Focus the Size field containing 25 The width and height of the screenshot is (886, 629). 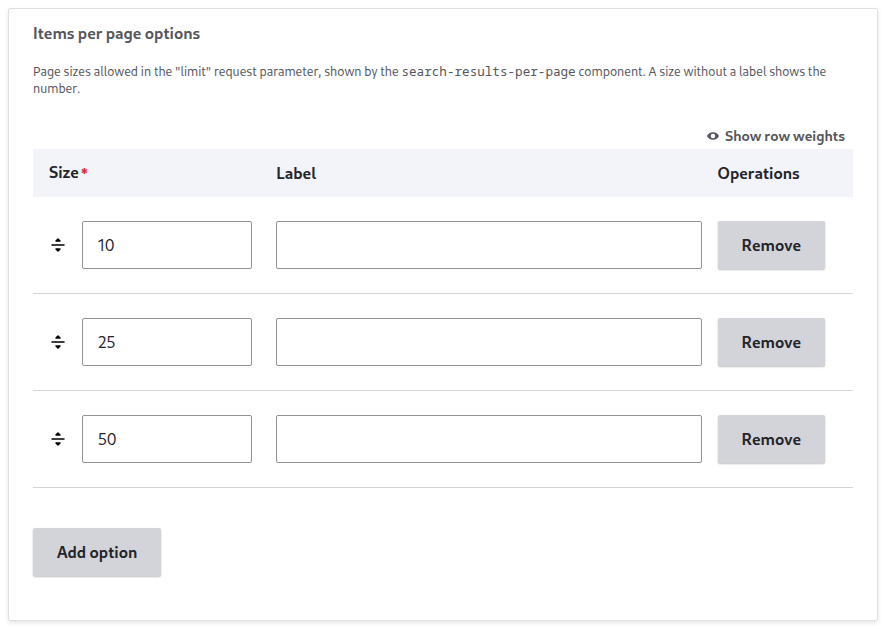[167, 342]
